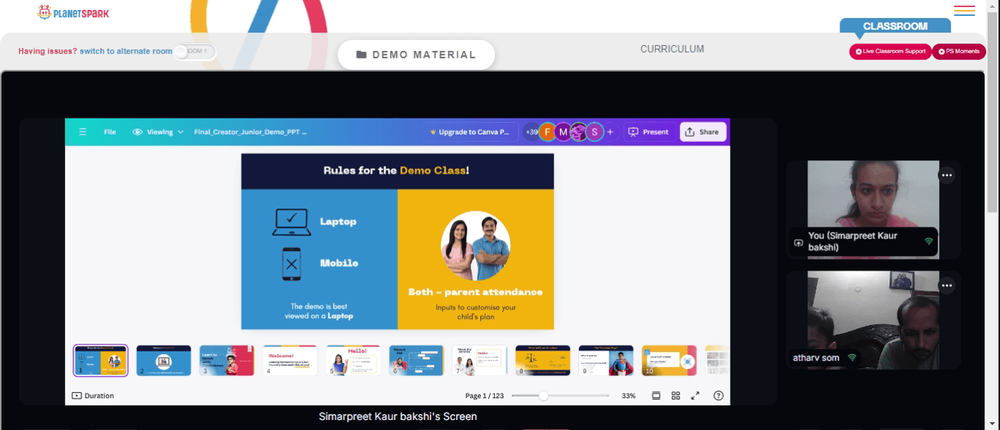
Task: Expand the Viewing mode dropdown
Action: click(158, 132)
